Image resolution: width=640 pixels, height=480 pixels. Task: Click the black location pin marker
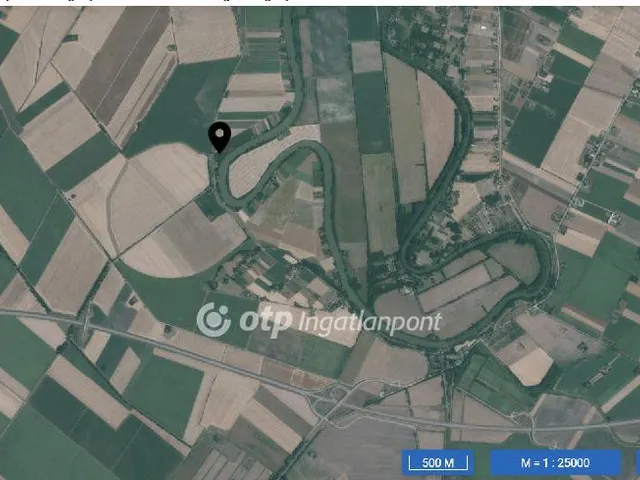click(x=220, y=138)
